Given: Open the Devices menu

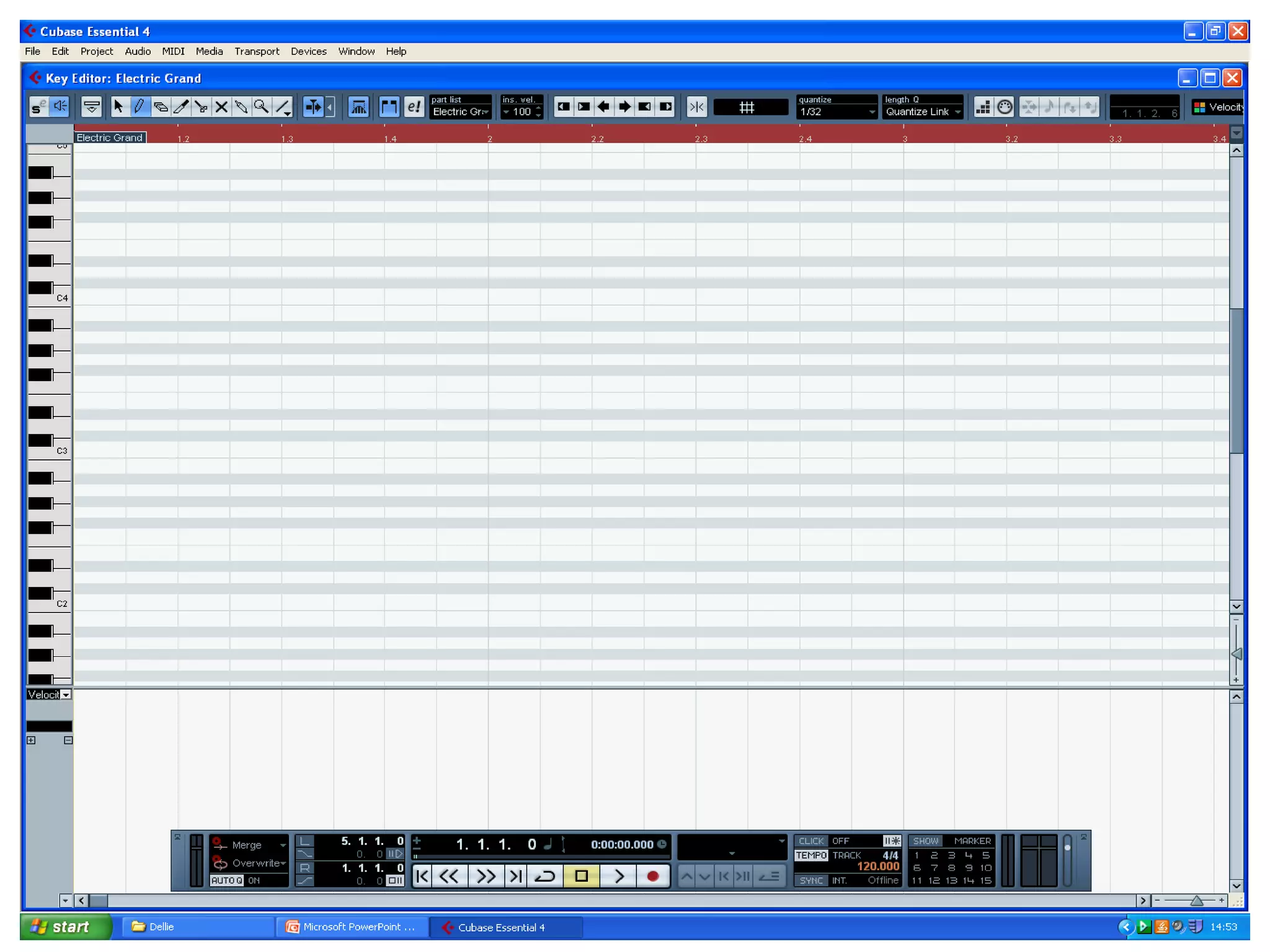Looking at the screenshot, I should tap(308, 51).
